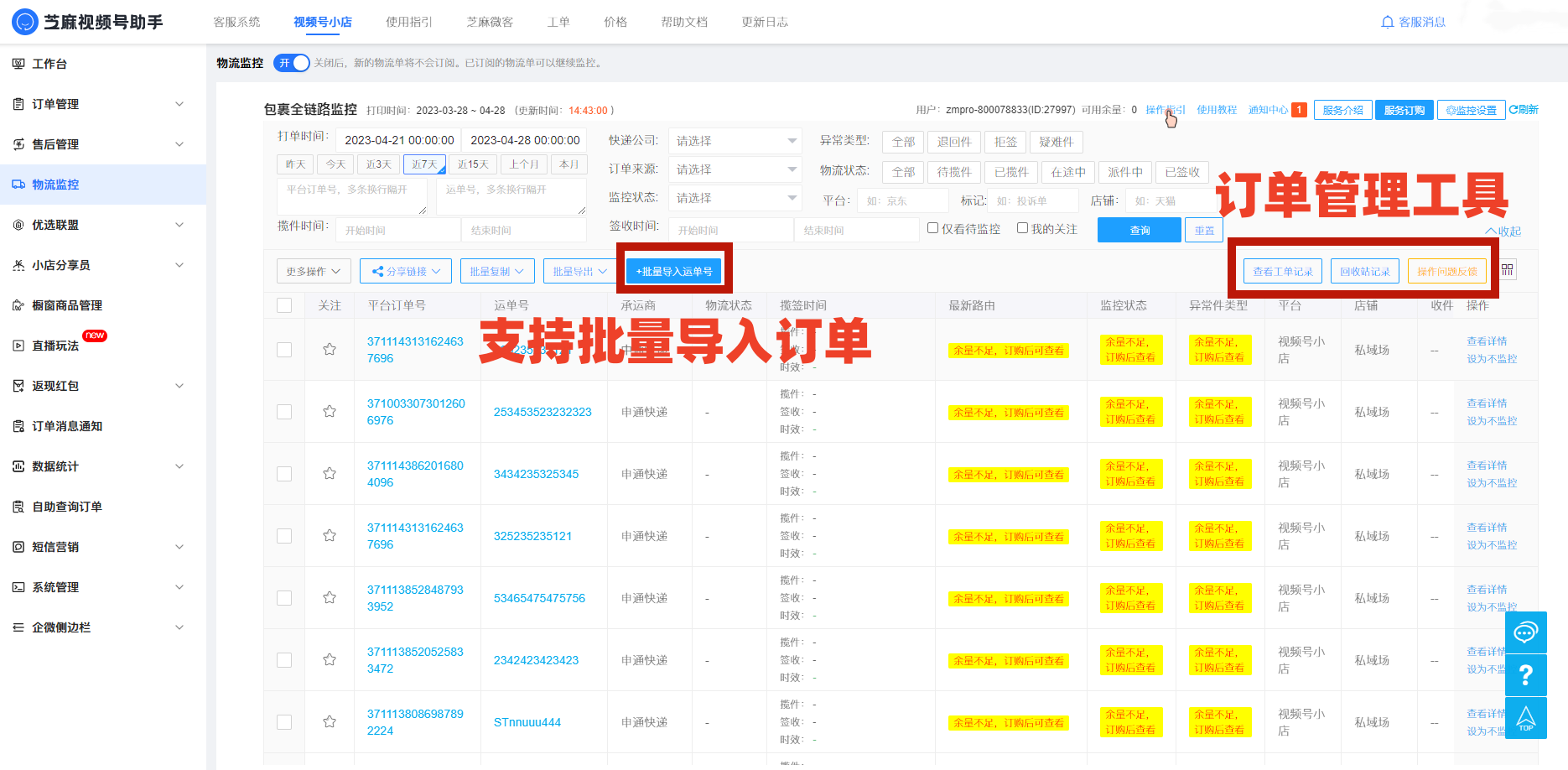
Task: Open the 芝麻微客 top tab
Action: [490, 22]
